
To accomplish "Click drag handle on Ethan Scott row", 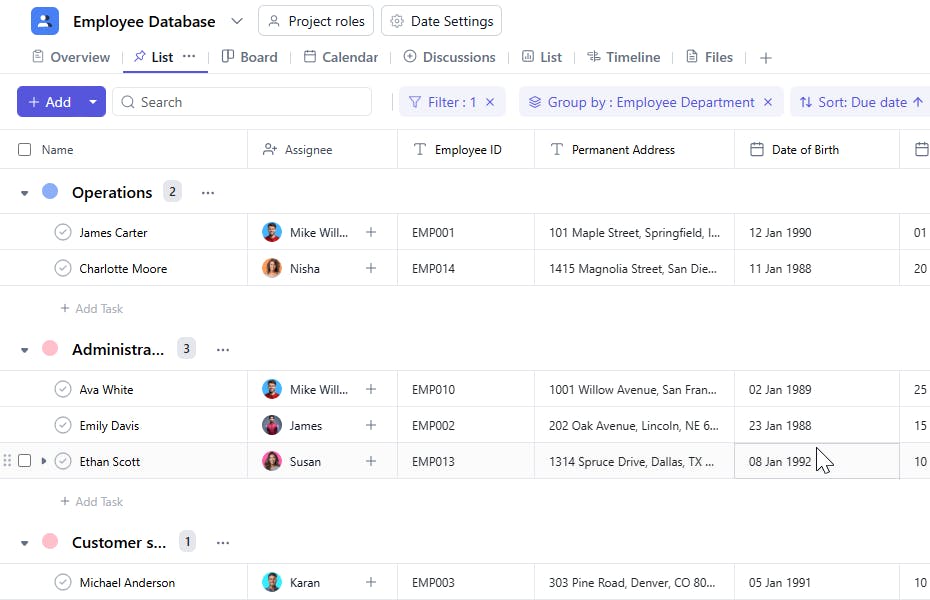I will [8, 461].
